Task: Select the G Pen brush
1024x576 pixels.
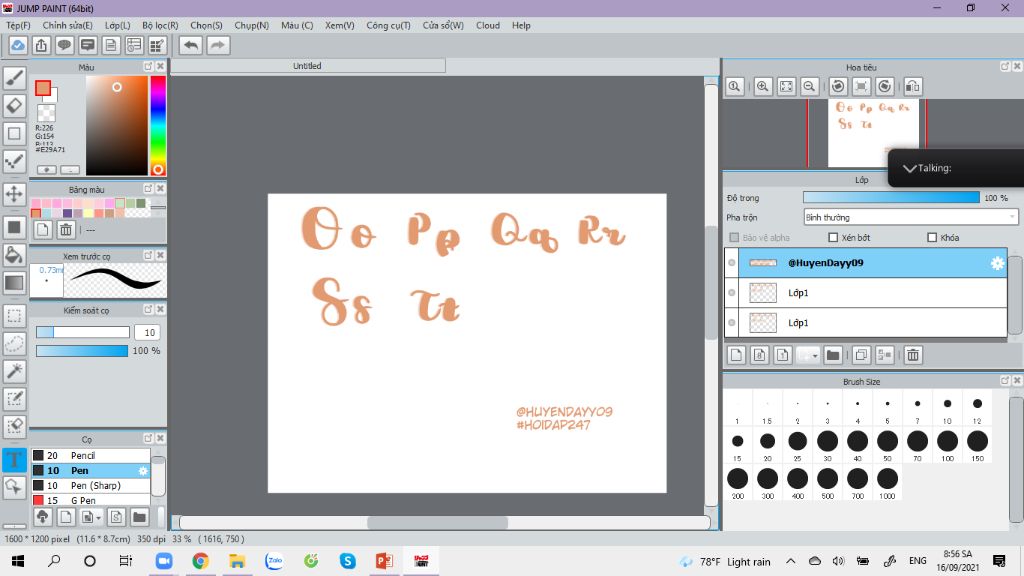Action: [x=91, y=500]
